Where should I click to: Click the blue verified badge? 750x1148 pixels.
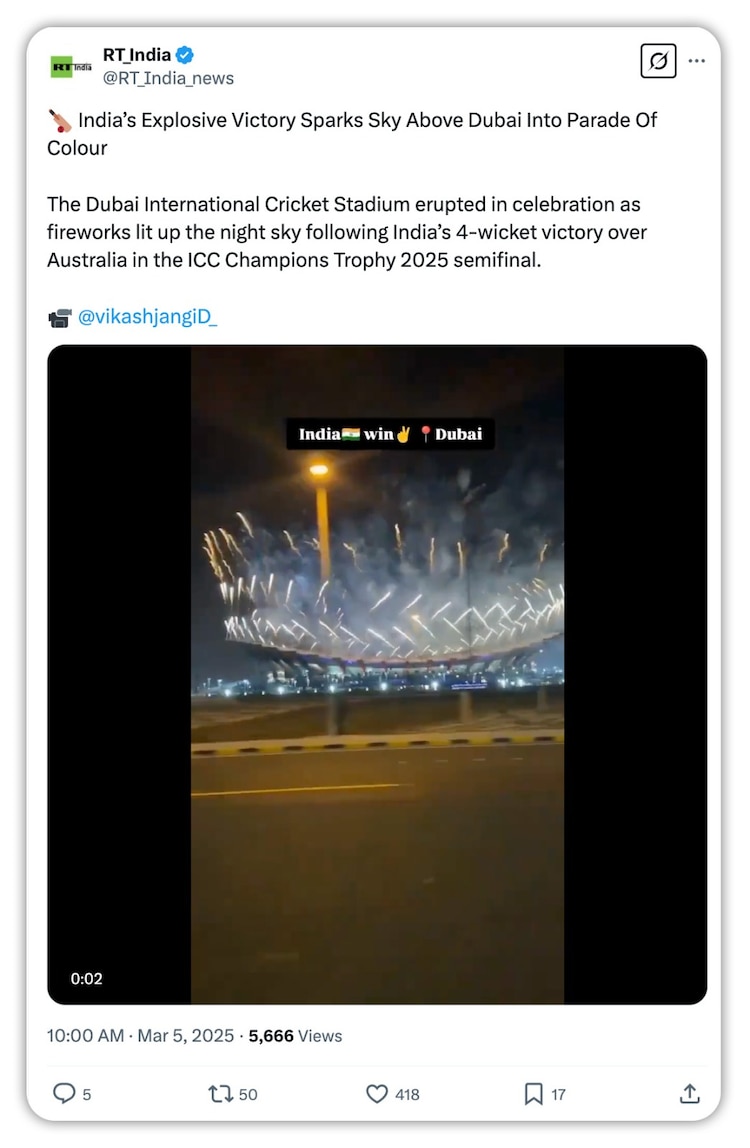point(185,56)
